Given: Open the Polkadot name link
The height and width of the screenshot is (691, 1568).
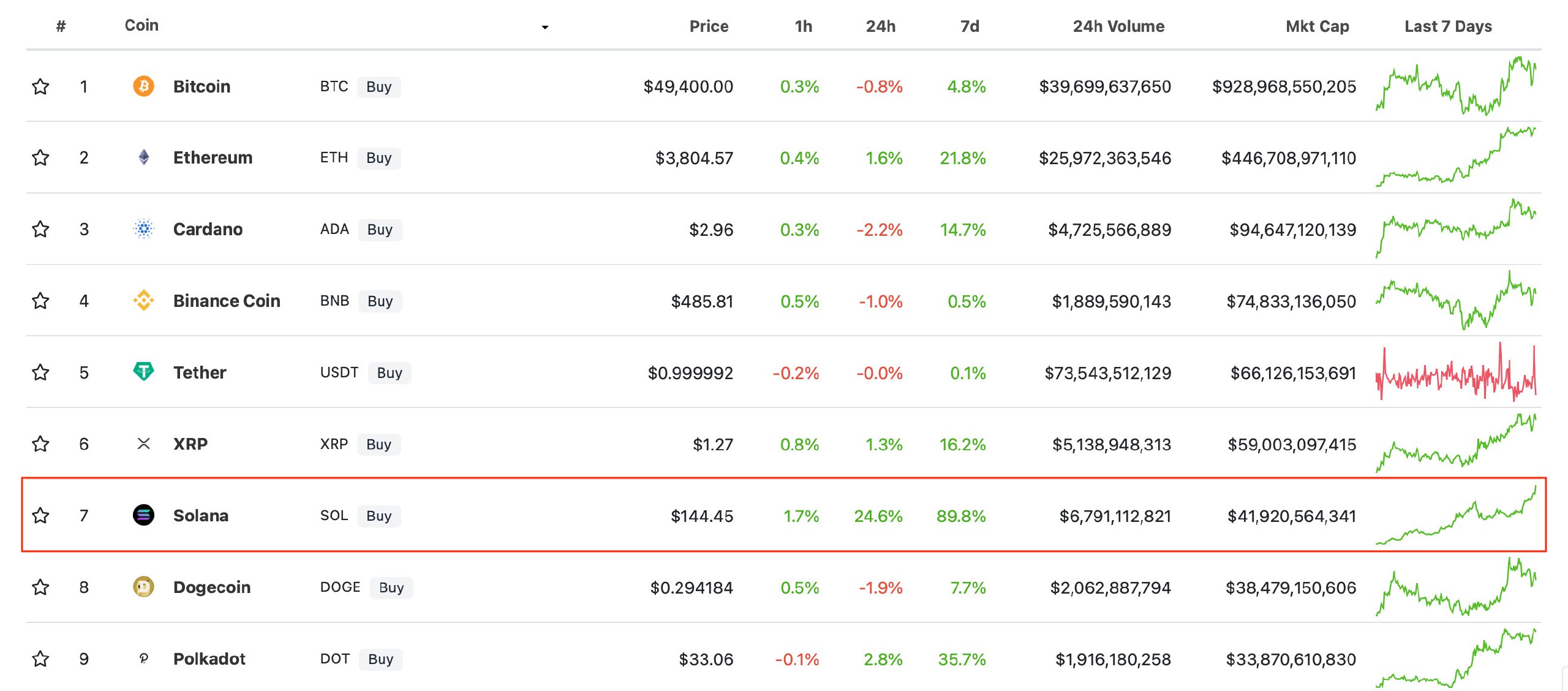Looking at the screenshot, I should tap(209, 659).
